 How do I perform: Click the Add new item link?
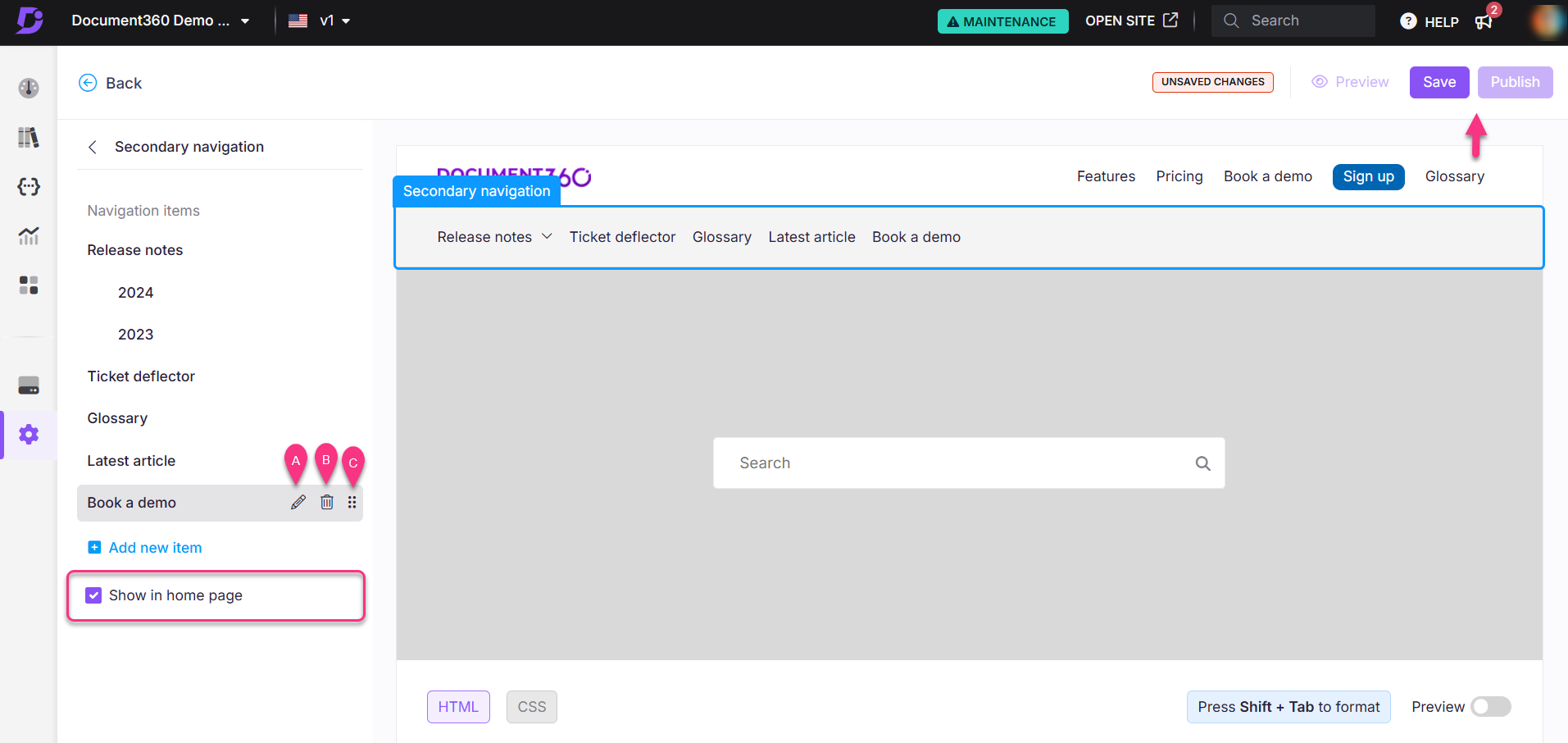pyautogui.click(x=155, y=548)
